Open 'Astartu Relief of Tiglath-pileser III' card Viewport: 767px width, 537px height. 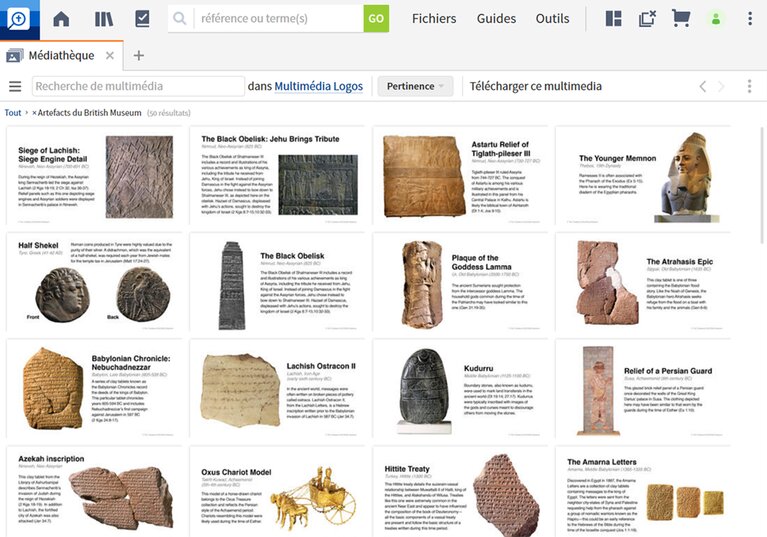point(460,176)
